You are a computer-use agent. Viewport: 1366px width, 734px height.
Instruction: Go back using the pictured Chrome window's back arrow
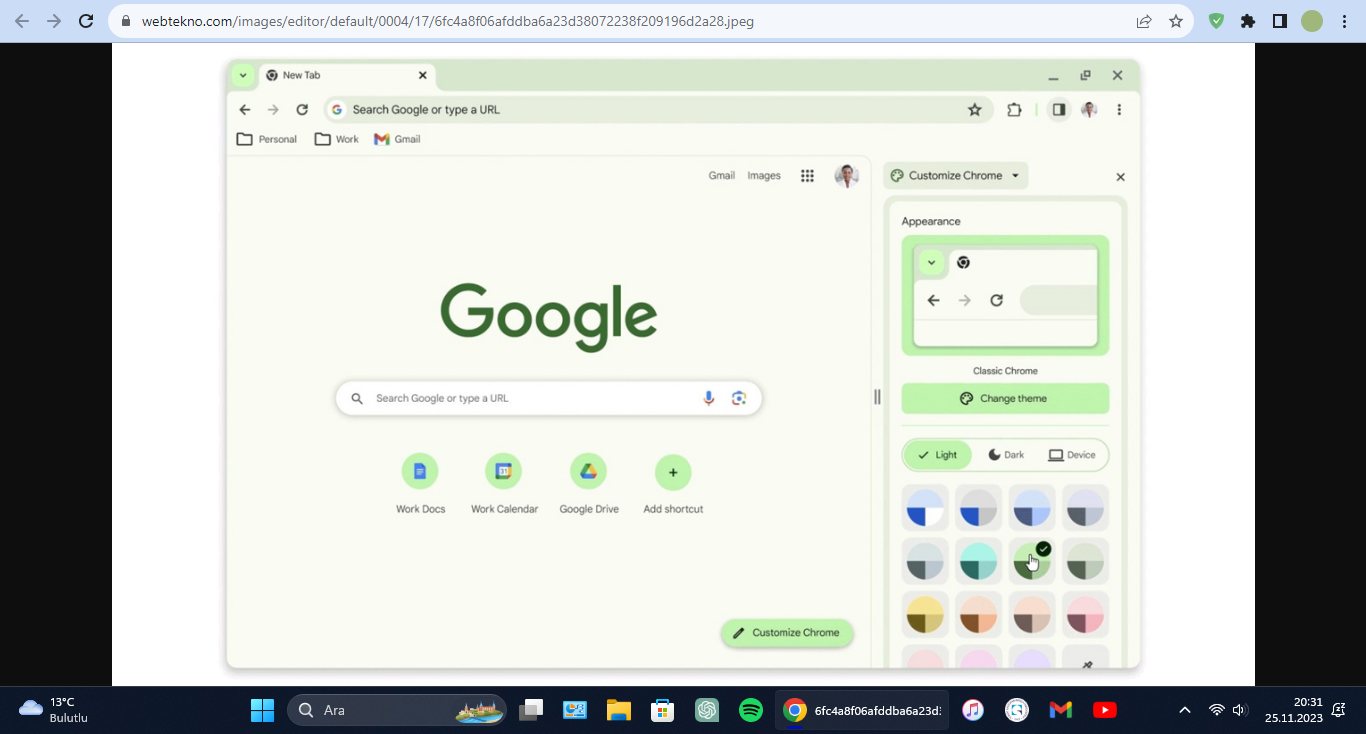[x=245, y=110]
